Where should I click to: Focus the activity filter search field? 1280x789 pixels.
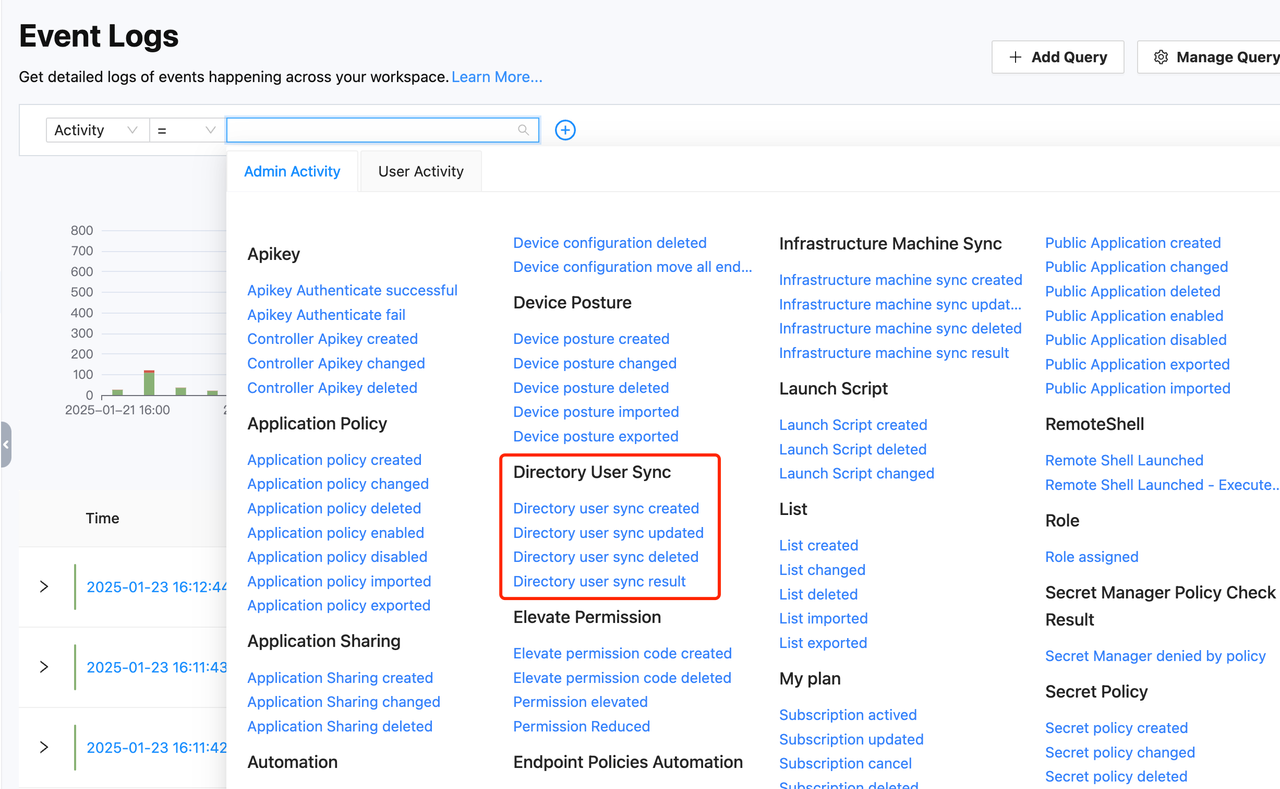coord(383,130)
